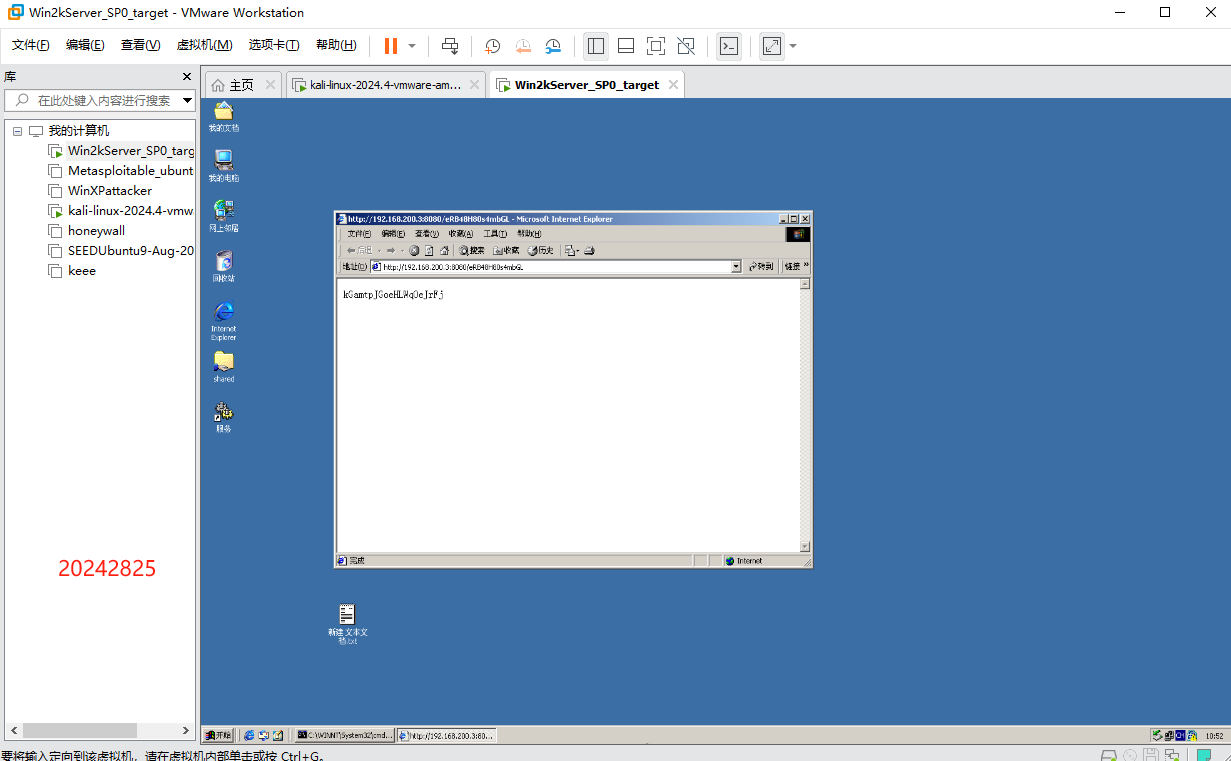Click the 开始 Start button in guest taskbar
1231x761 pixels.
point(218,735)
